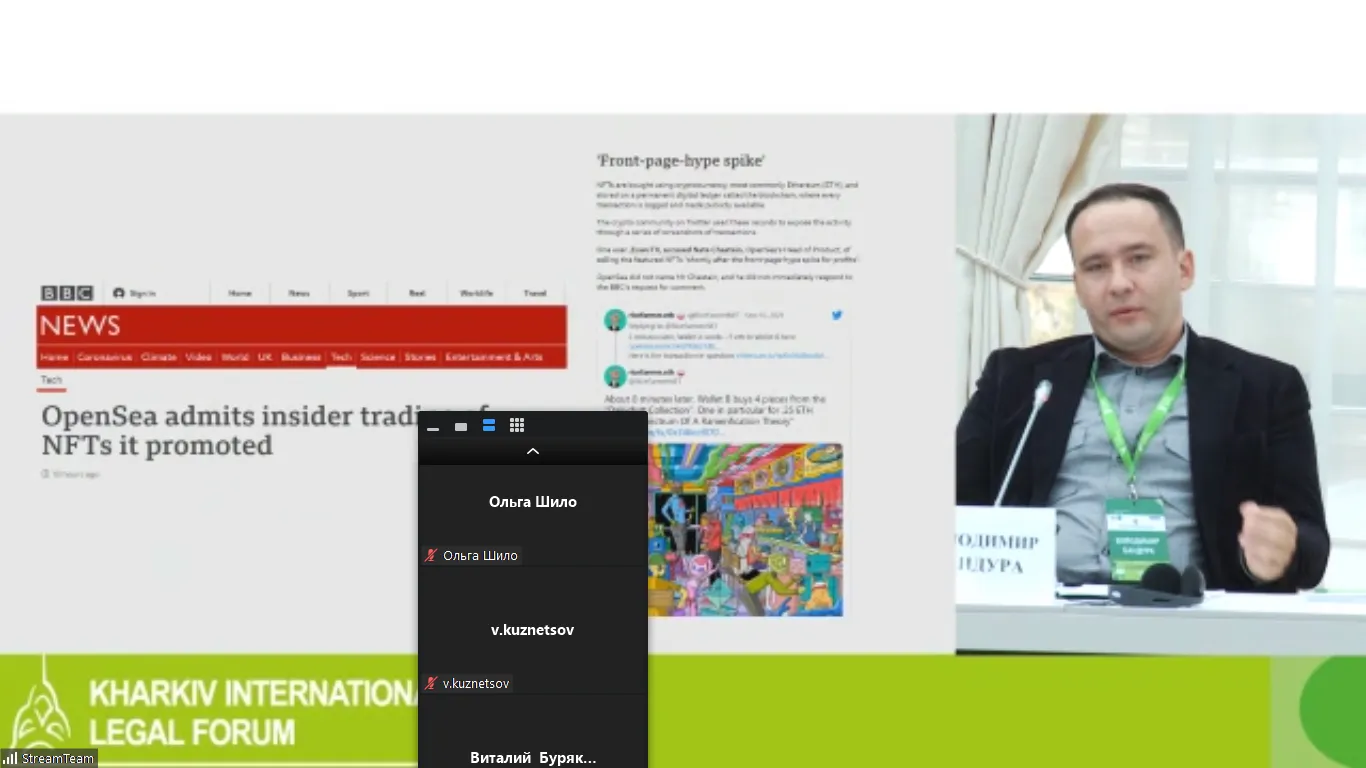Select the vertical strip view icon
Screen dimensions: 1366x768
click(x=489, y=426)
